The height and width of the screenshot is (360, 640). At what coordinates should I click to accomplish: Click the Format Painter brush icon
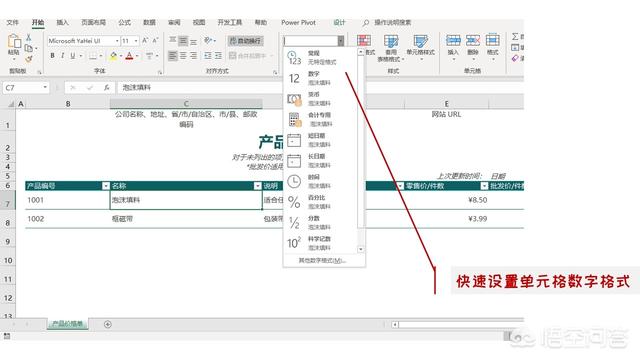click(29, 59)
